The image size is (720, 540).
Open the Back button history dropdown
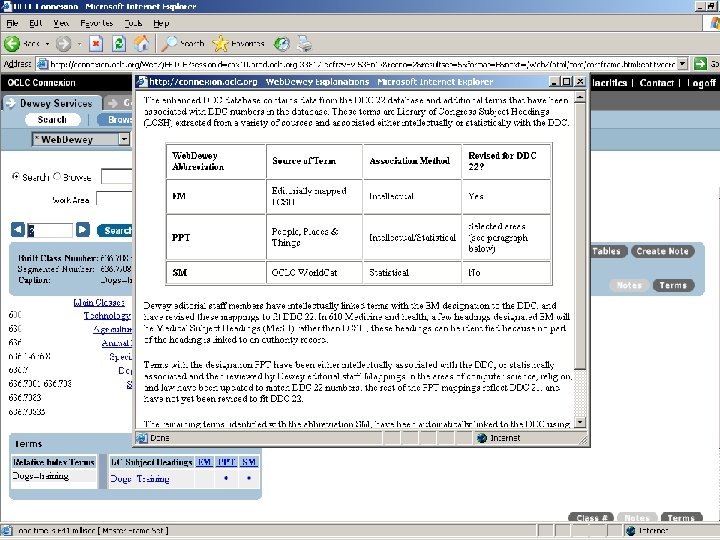tap(47, 44)
